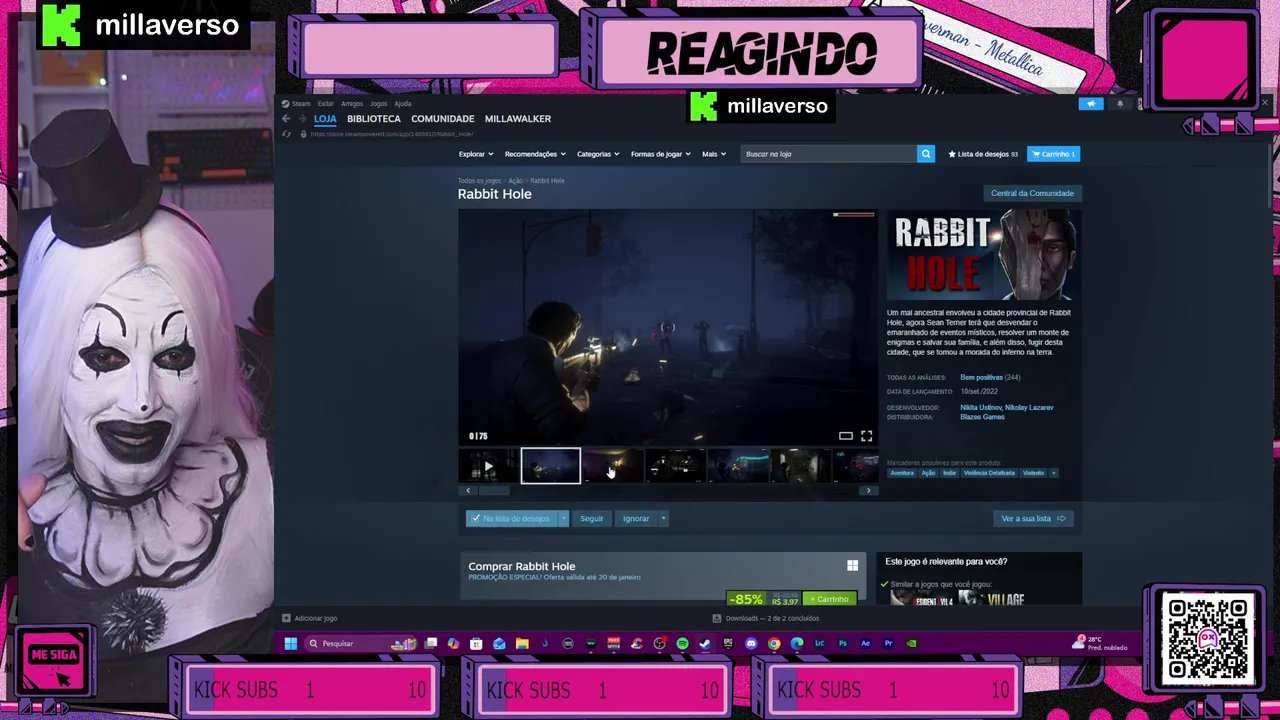1280x720 pixels.
Task: Open Bem positivas reviews link
Action: (x=981, y=378)
